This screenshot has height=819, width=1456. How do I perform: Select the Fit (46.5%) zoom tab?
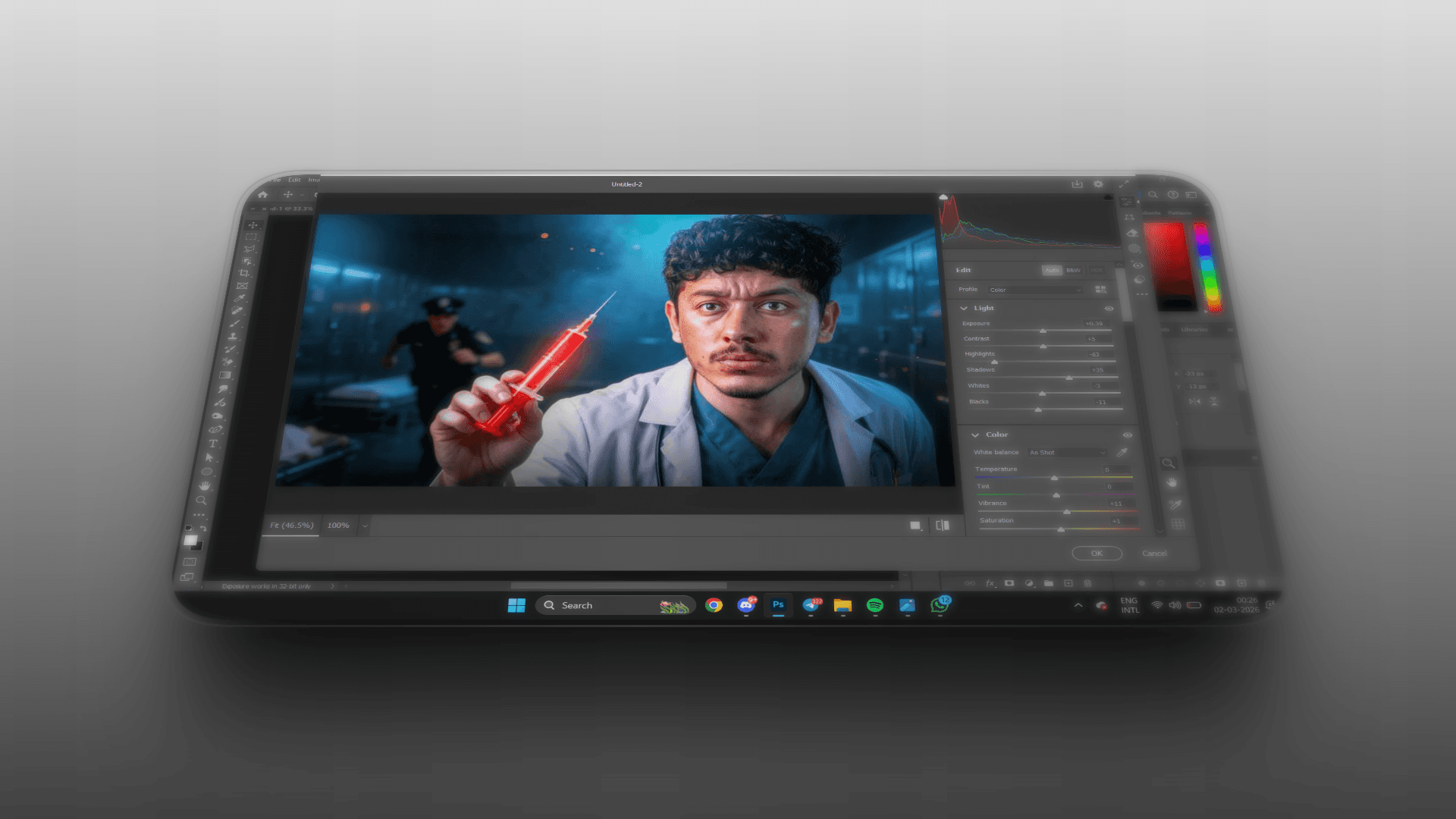291,526
